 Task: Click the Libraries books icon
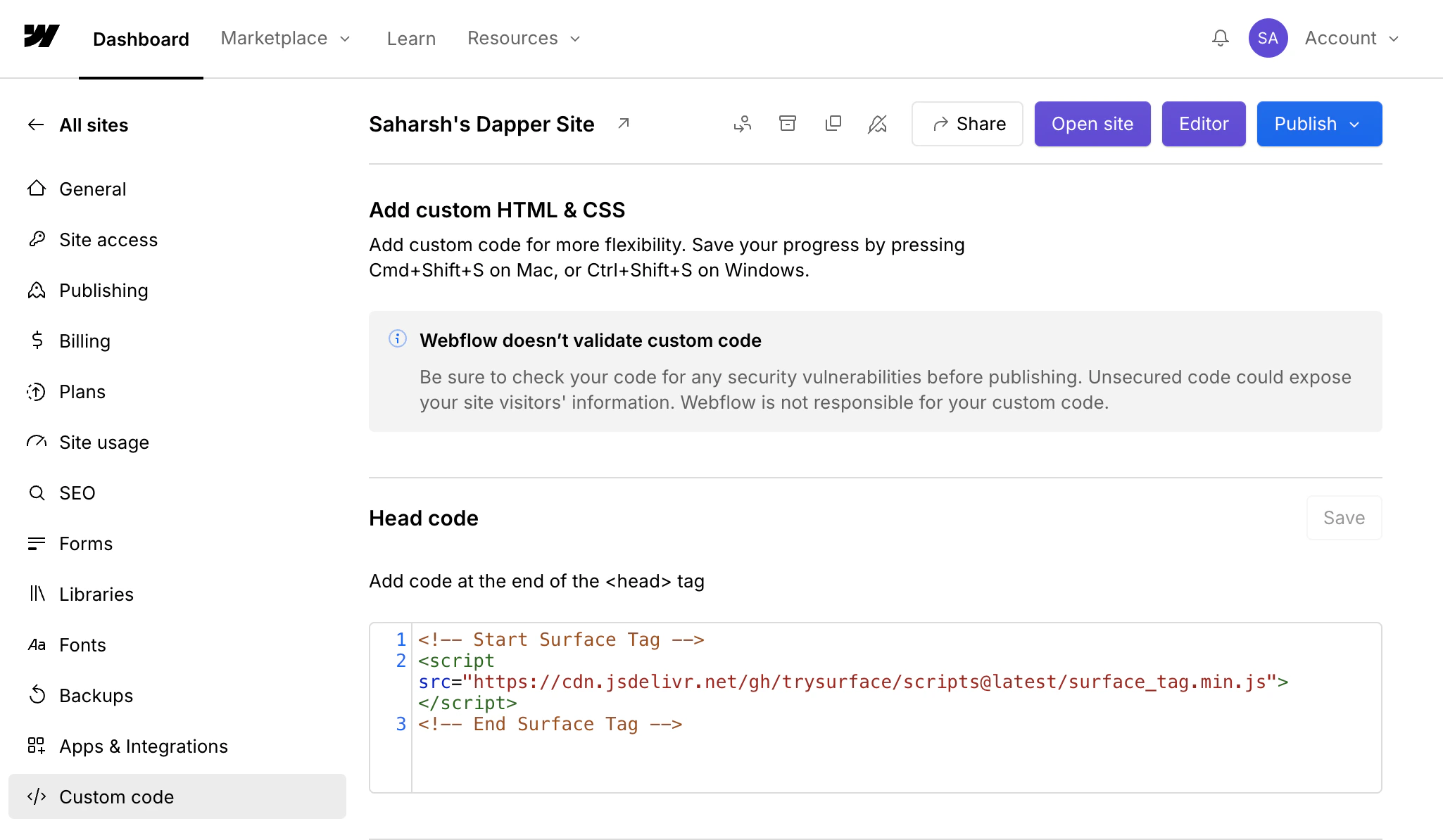click(x=37, y=594)
